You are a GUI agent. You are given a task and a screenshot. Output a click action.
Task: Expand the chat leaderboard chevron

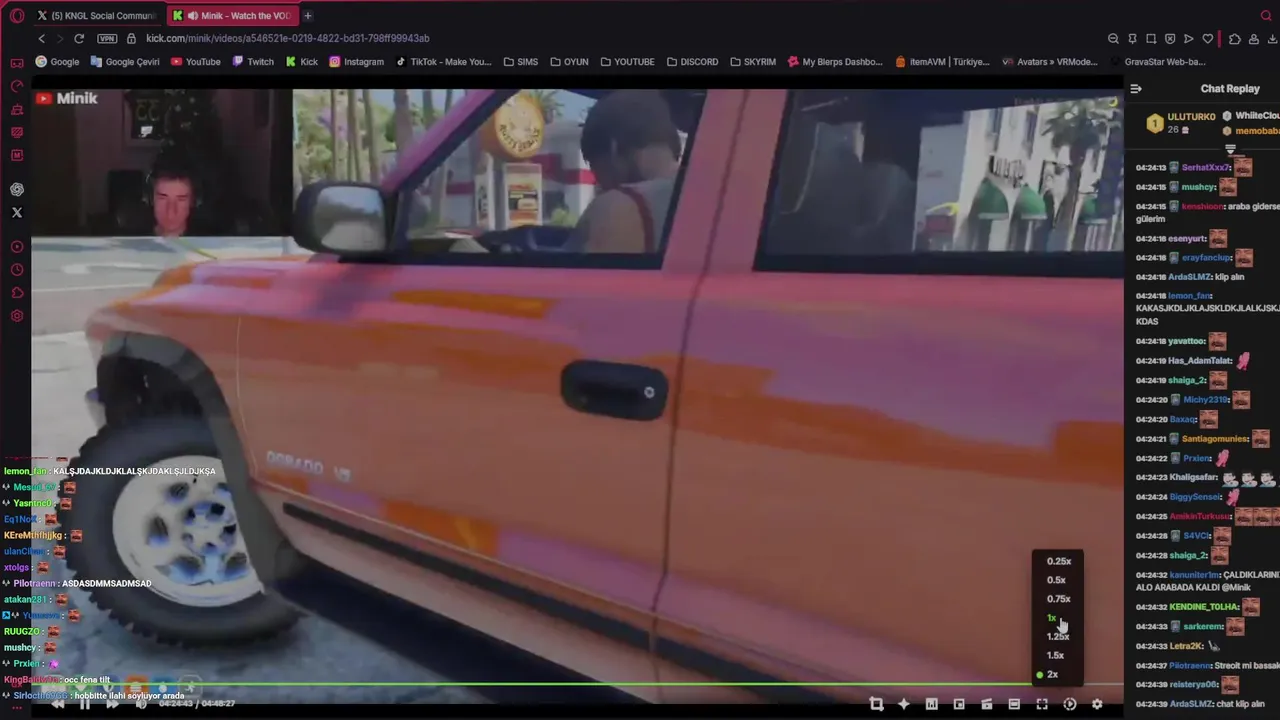(x=1231, y=150)
